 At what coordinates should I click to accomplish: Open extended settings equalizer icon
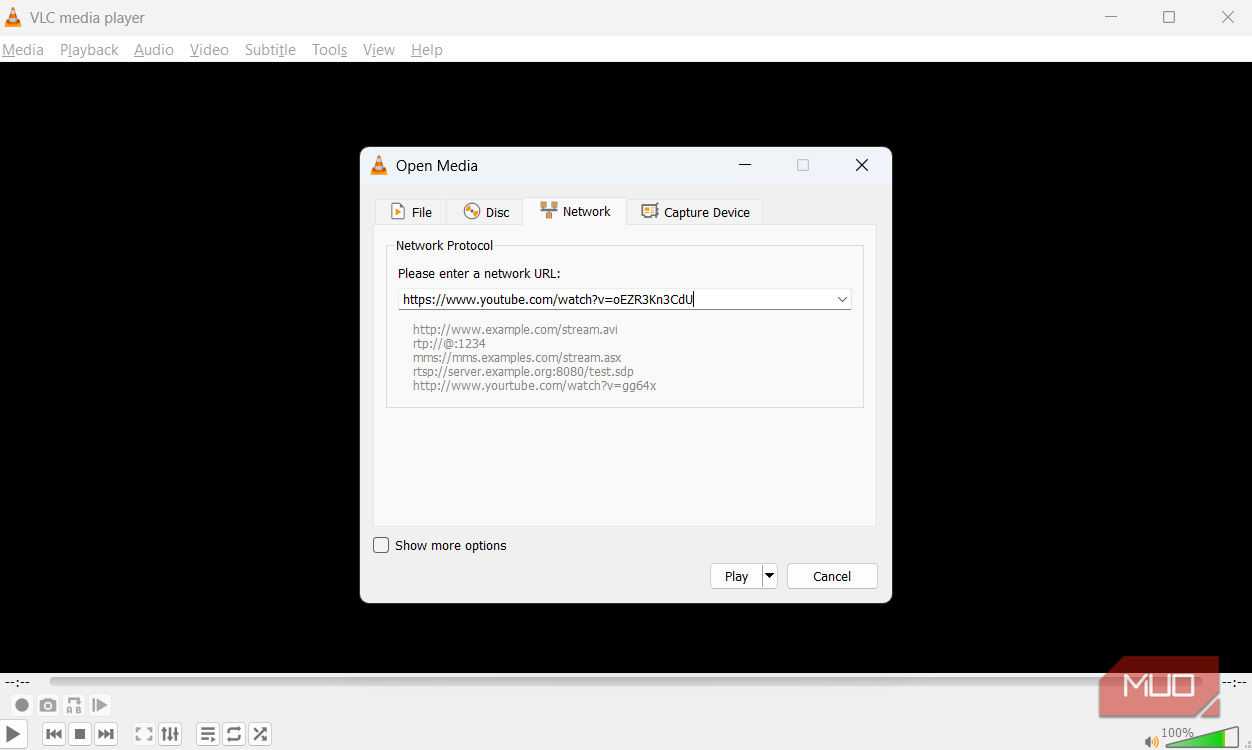tap(170, 734)
